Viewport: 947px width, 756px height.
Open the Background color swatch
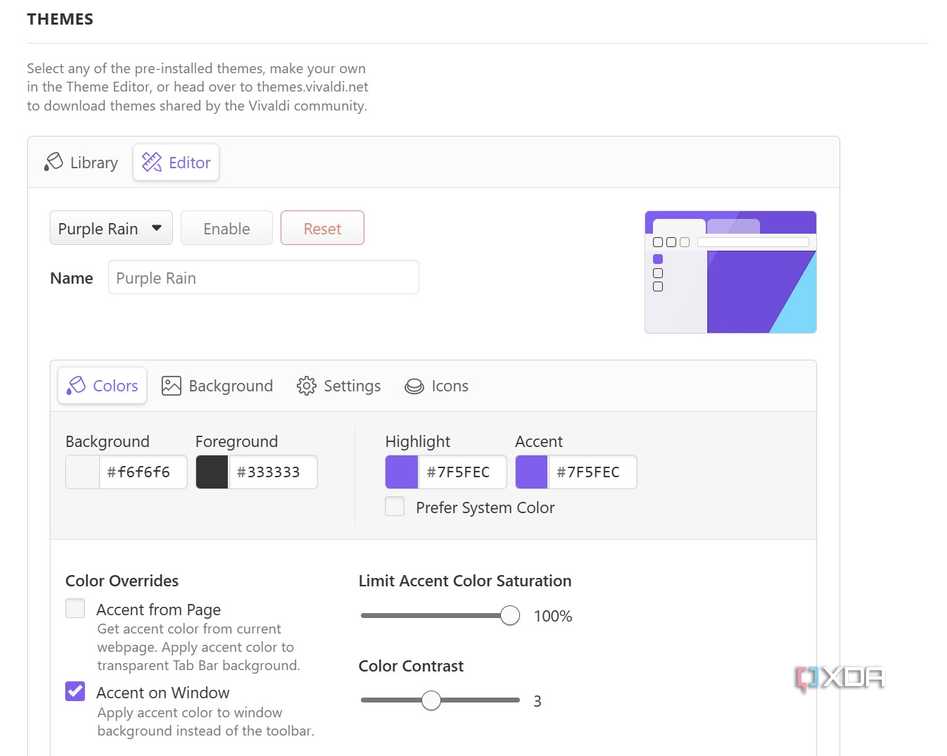pyautogui.click(x=83, y=472)
